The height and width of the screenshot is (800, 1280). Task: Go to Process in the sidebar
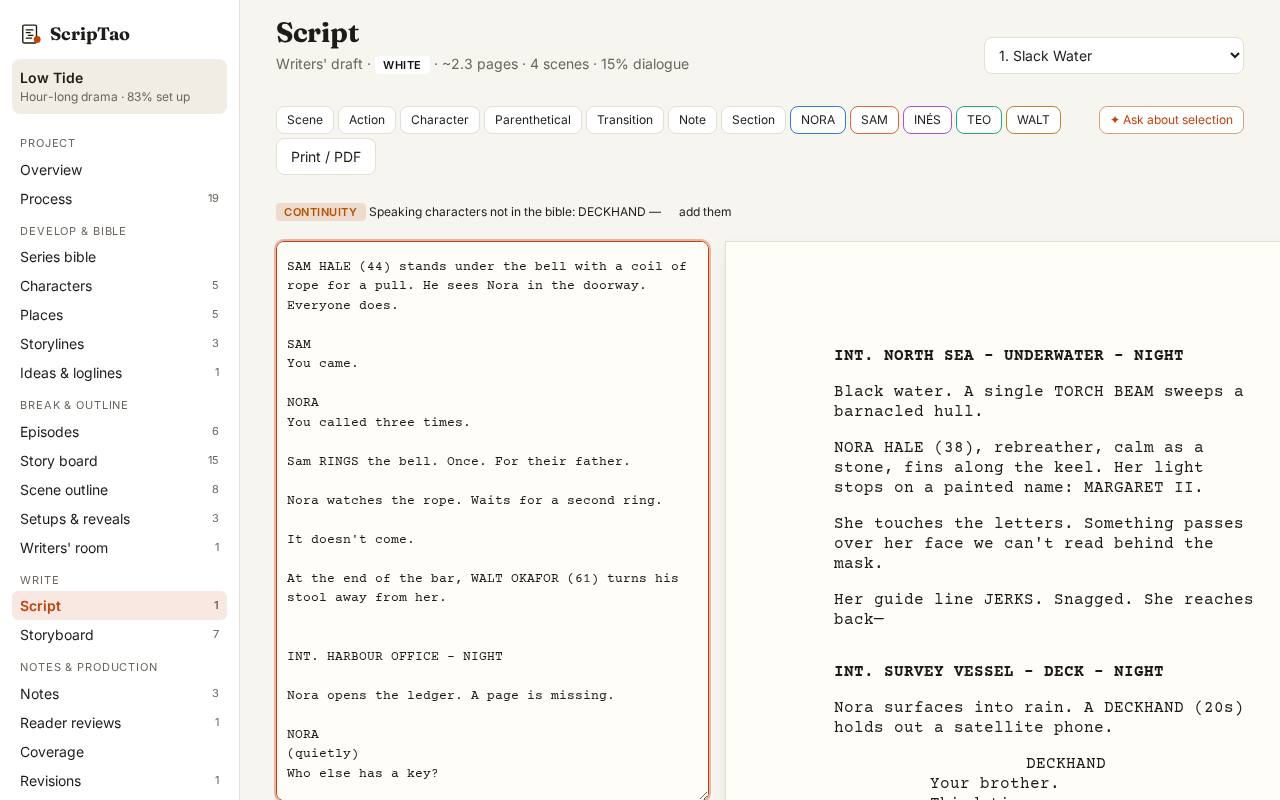(119, 199)
